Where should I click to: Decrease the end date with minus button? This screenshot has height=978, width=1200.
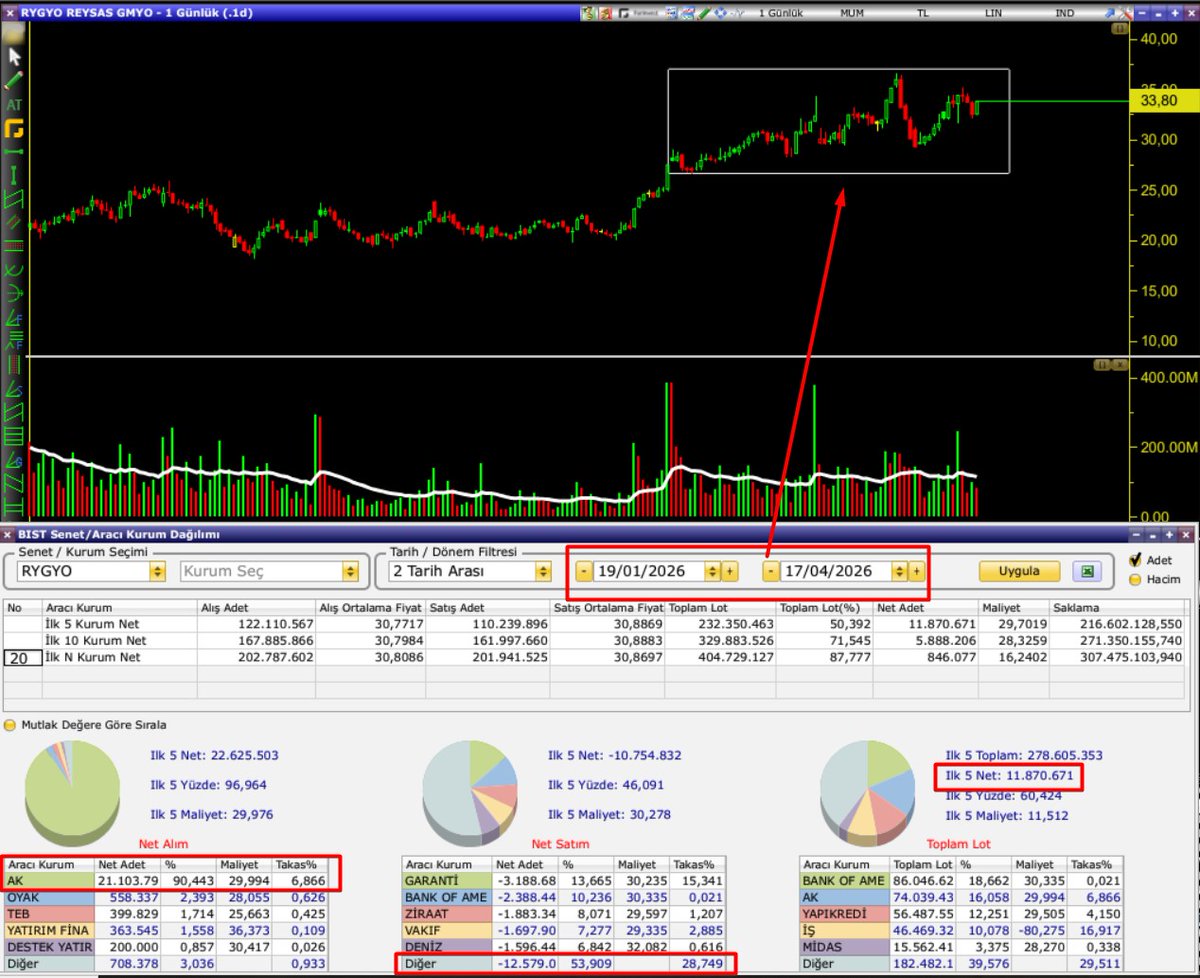pyautogui.click(x=770, y=571)
